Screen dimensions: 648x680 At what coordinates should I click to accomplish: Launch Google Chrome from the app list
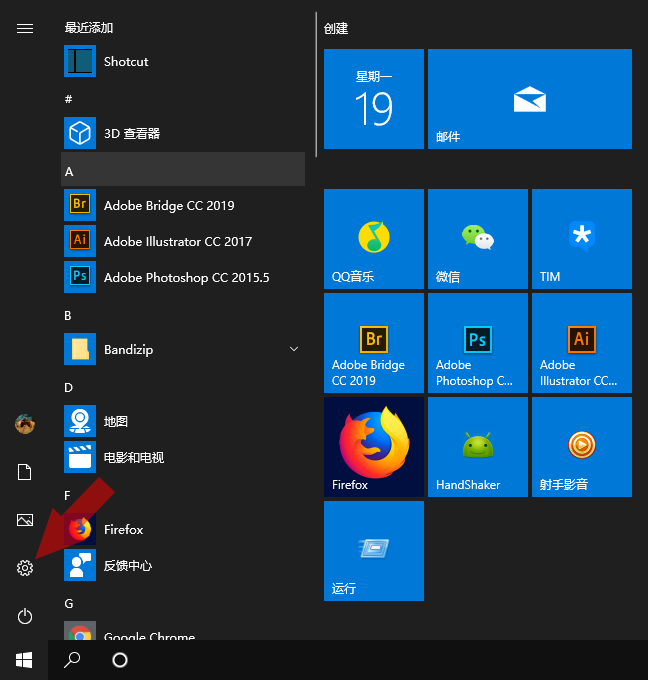coord(183,631)
